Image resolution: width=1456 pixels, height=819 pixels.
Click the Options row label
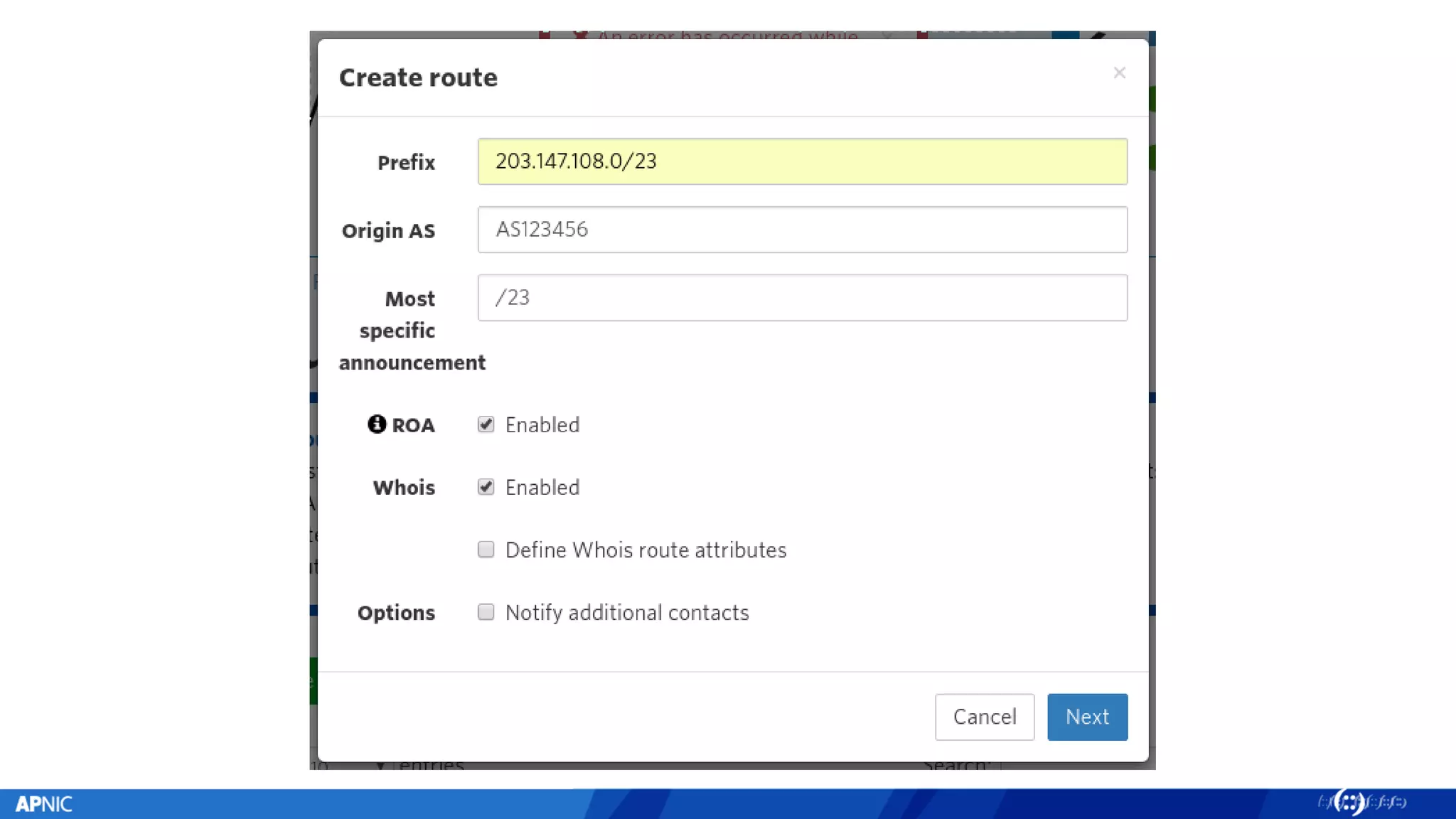pyautogui.click(x=396, y=613)
